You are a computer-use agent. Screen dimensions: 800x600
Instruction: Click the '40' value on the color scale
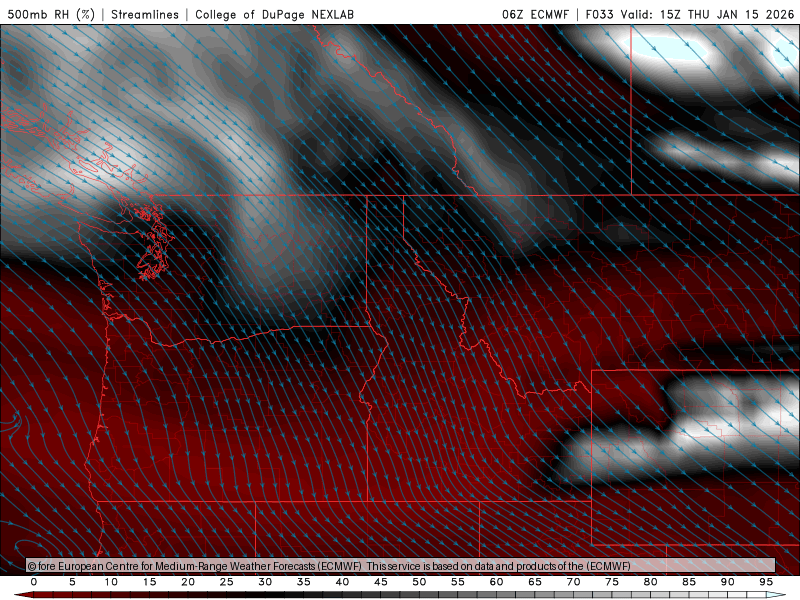pyautogui.click(x=342, y=582)
